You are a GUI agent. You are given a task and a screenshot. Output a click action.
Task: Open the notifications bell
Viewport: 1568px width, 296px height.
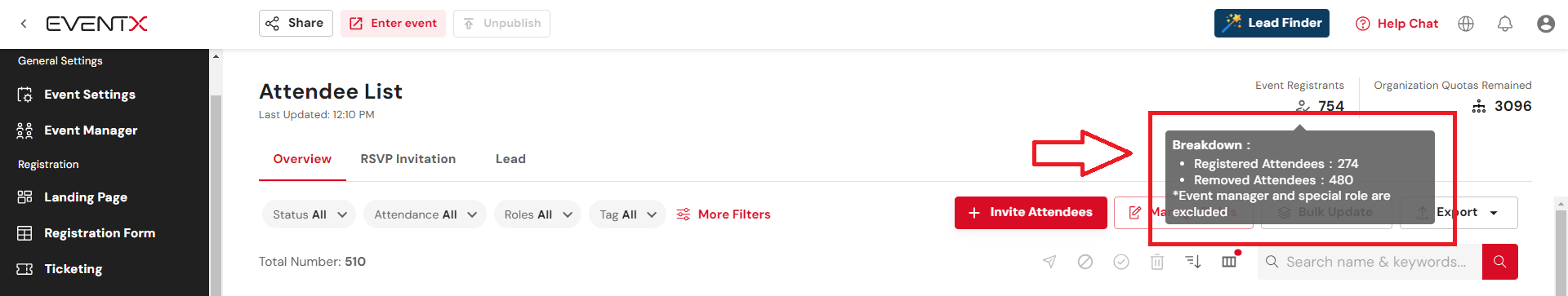tap(1505, 24)
